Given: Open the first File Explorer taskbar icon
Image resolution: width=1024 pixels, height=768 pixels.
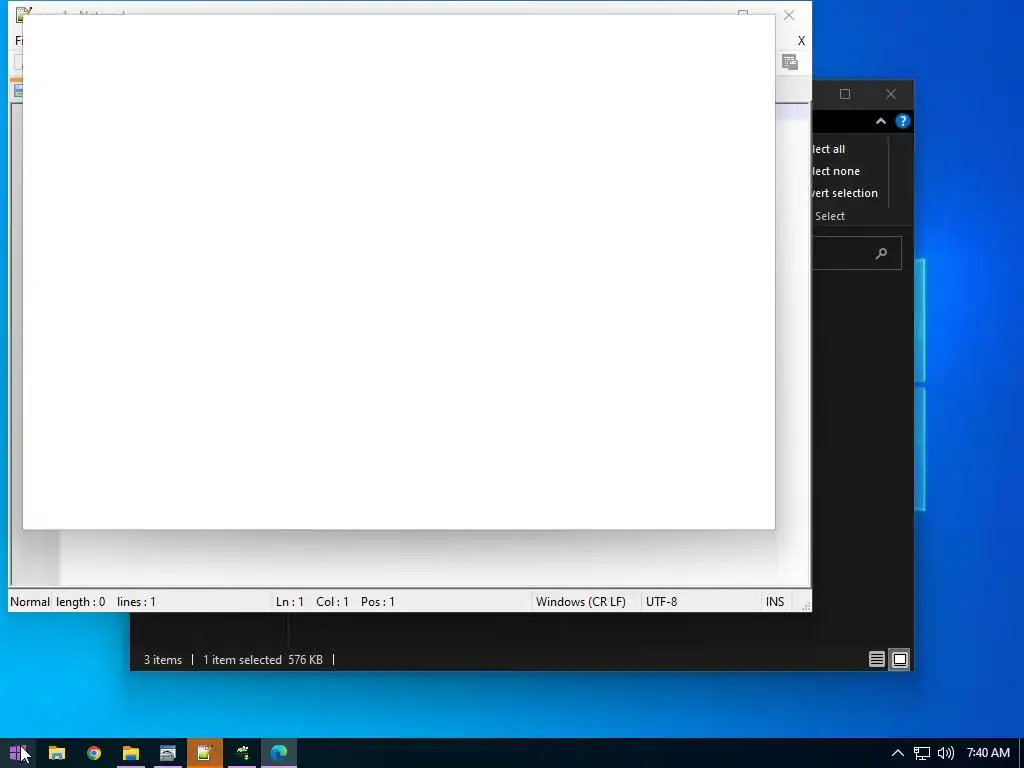Looking at the screenshot, I should (57, 753).
